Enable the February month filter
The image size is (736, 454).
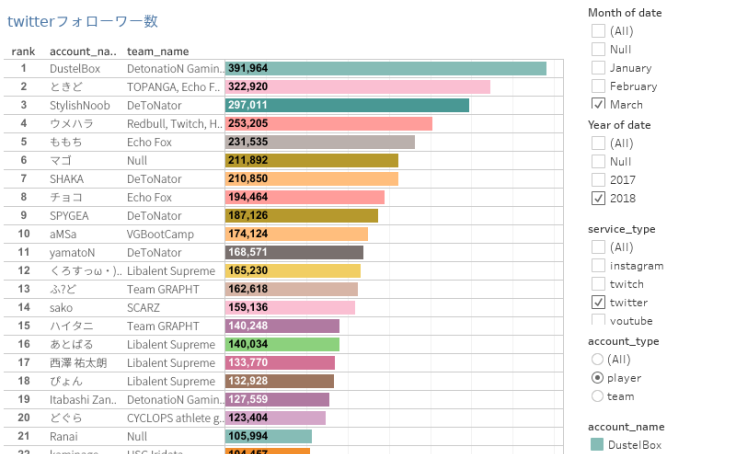click(x=598, y=86)
